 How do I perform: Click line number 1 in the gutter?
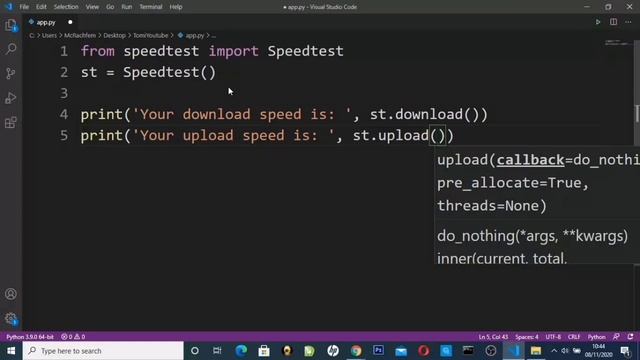64,51
